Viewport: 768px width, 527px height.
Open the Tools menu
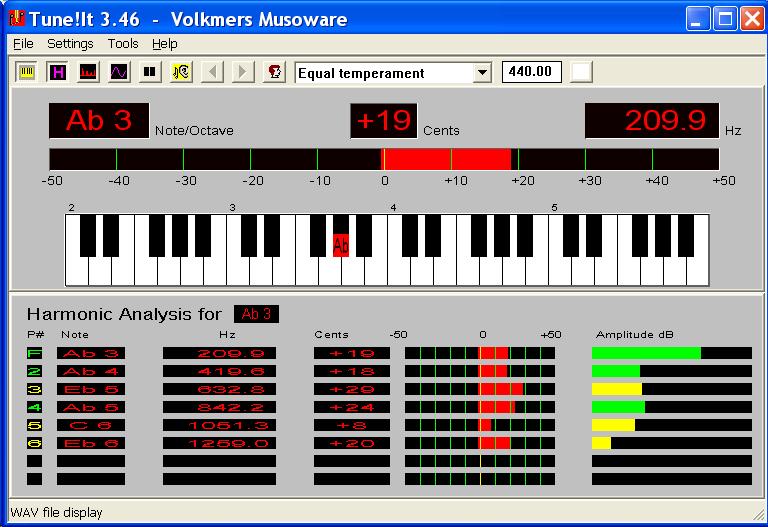tap(123, 44)
